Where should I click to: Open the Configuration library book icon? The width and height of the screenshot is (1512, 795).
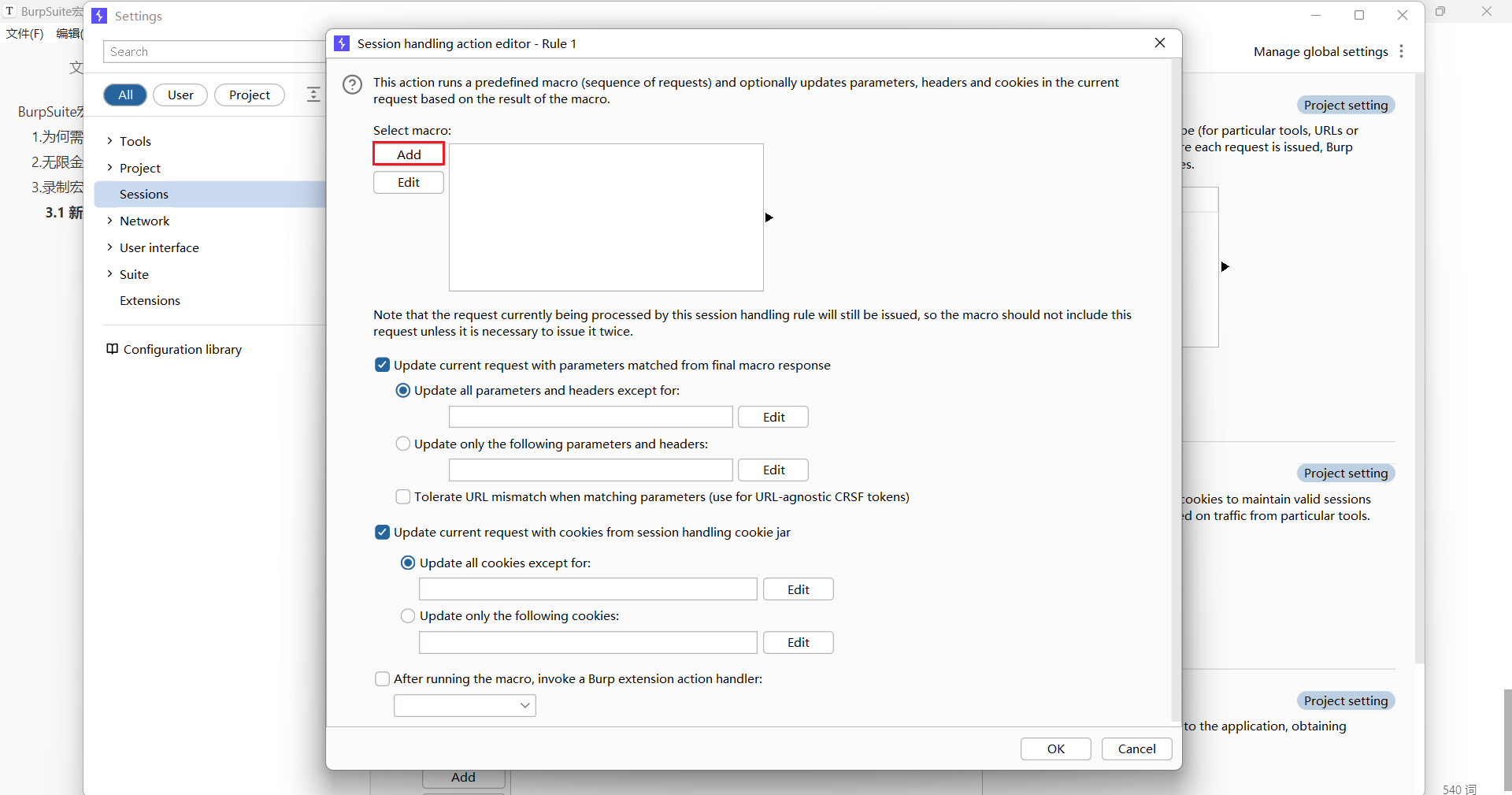112,349
